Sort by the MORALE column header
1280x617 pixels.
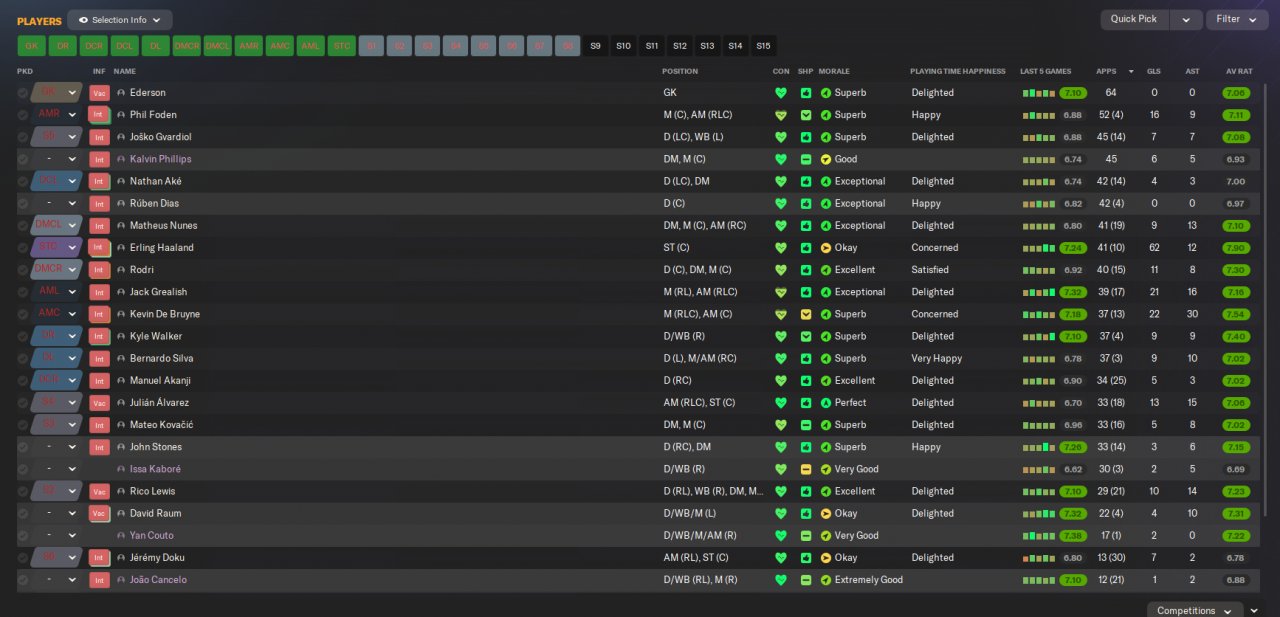click(x=834, y=72)
